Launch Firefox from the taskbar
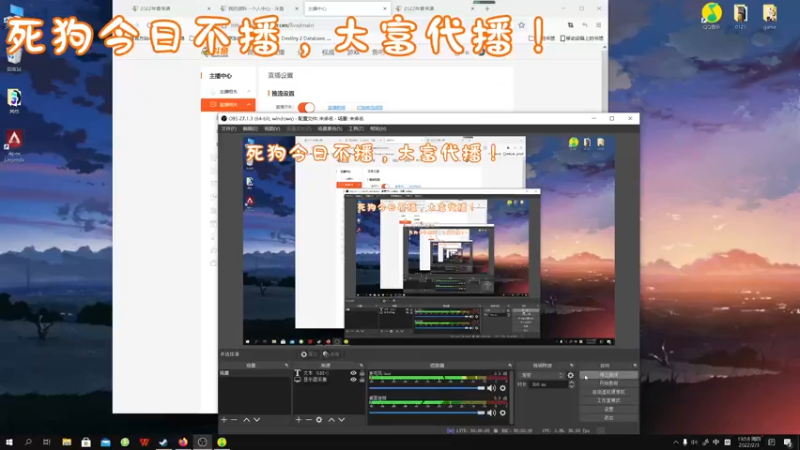The height and width of the screenshot is (450, 800). (x=183, y=442)
